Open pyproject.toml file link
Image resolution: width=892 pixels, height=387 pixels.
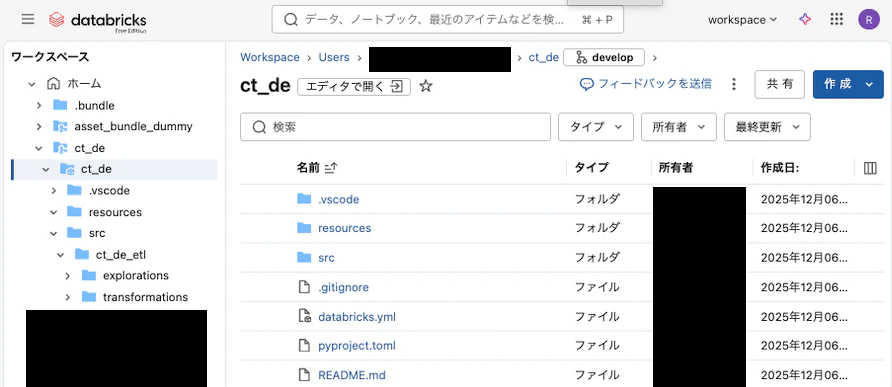(x=357, y=345)
